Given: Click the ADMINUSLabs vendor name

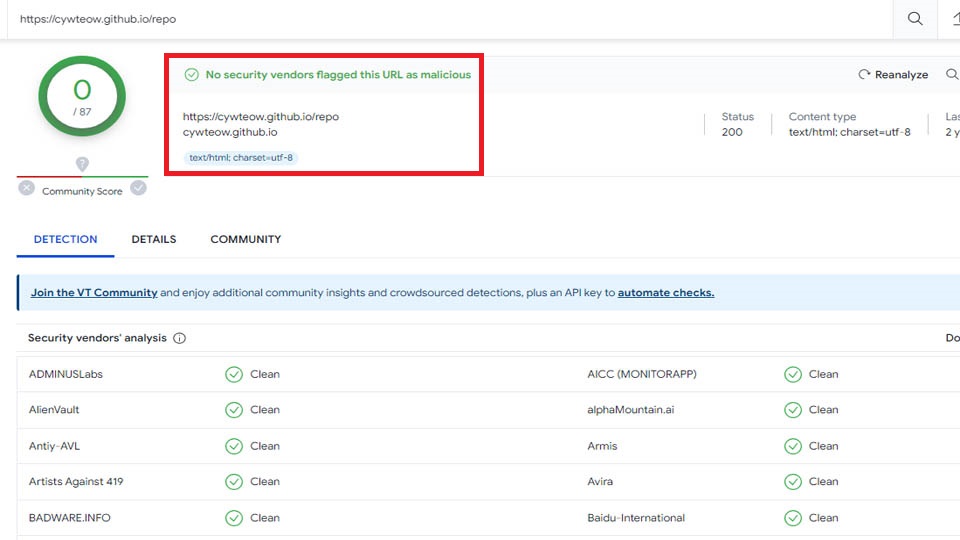Looking at the screenshot, I should coord(66,374).
